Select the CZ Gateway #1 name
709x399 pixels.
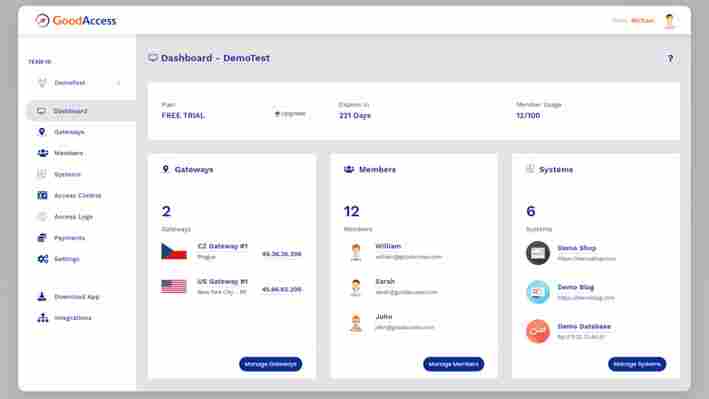(222, 246)
